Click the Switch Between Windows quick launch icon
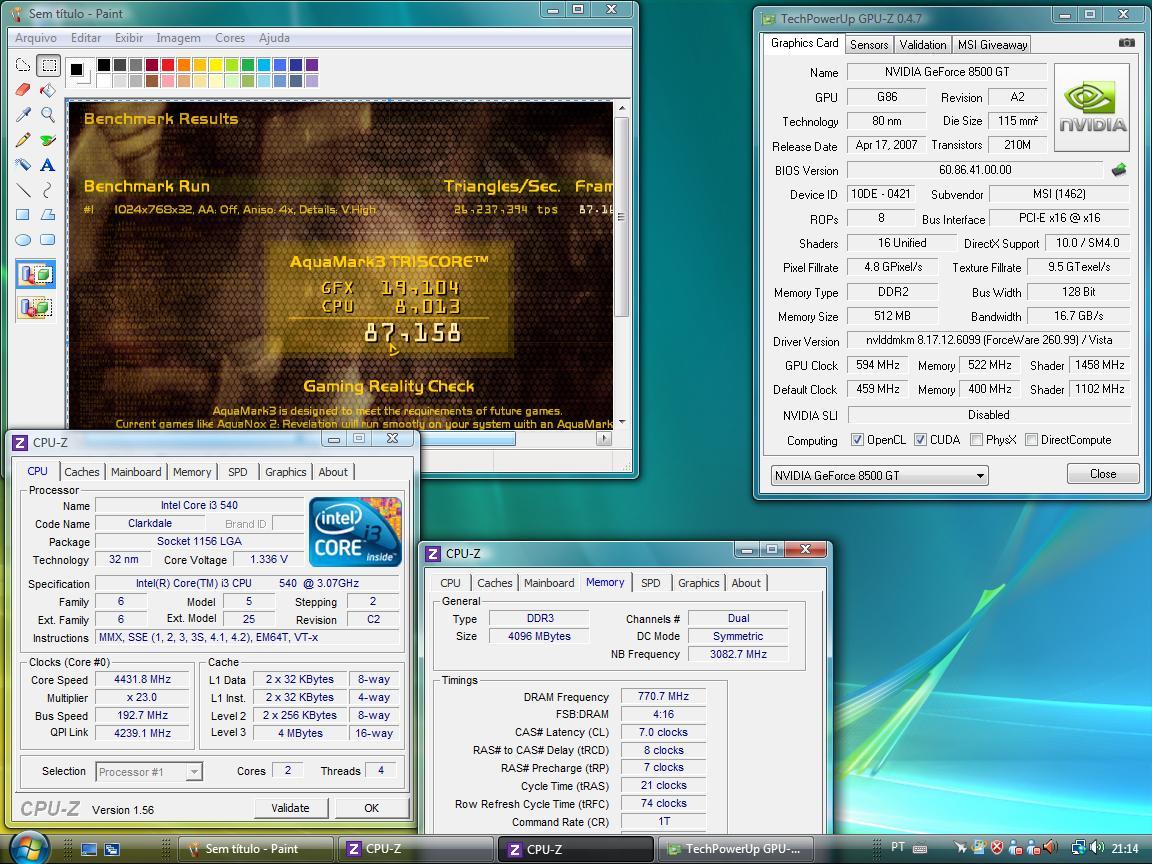The image size is (1152, 864). click(112, 849)
